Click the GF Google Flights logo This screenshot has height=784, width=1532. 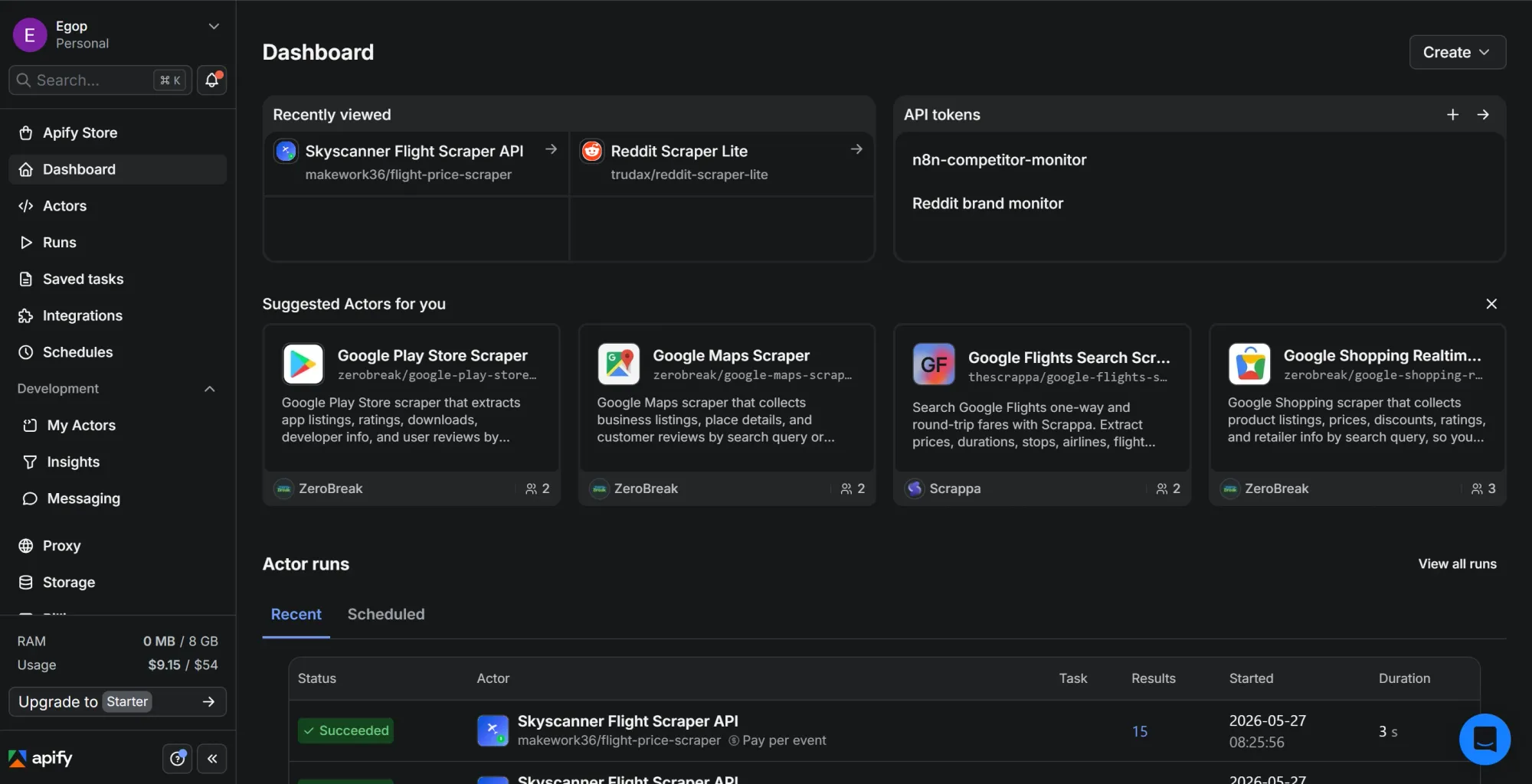[x=934, y=364]
